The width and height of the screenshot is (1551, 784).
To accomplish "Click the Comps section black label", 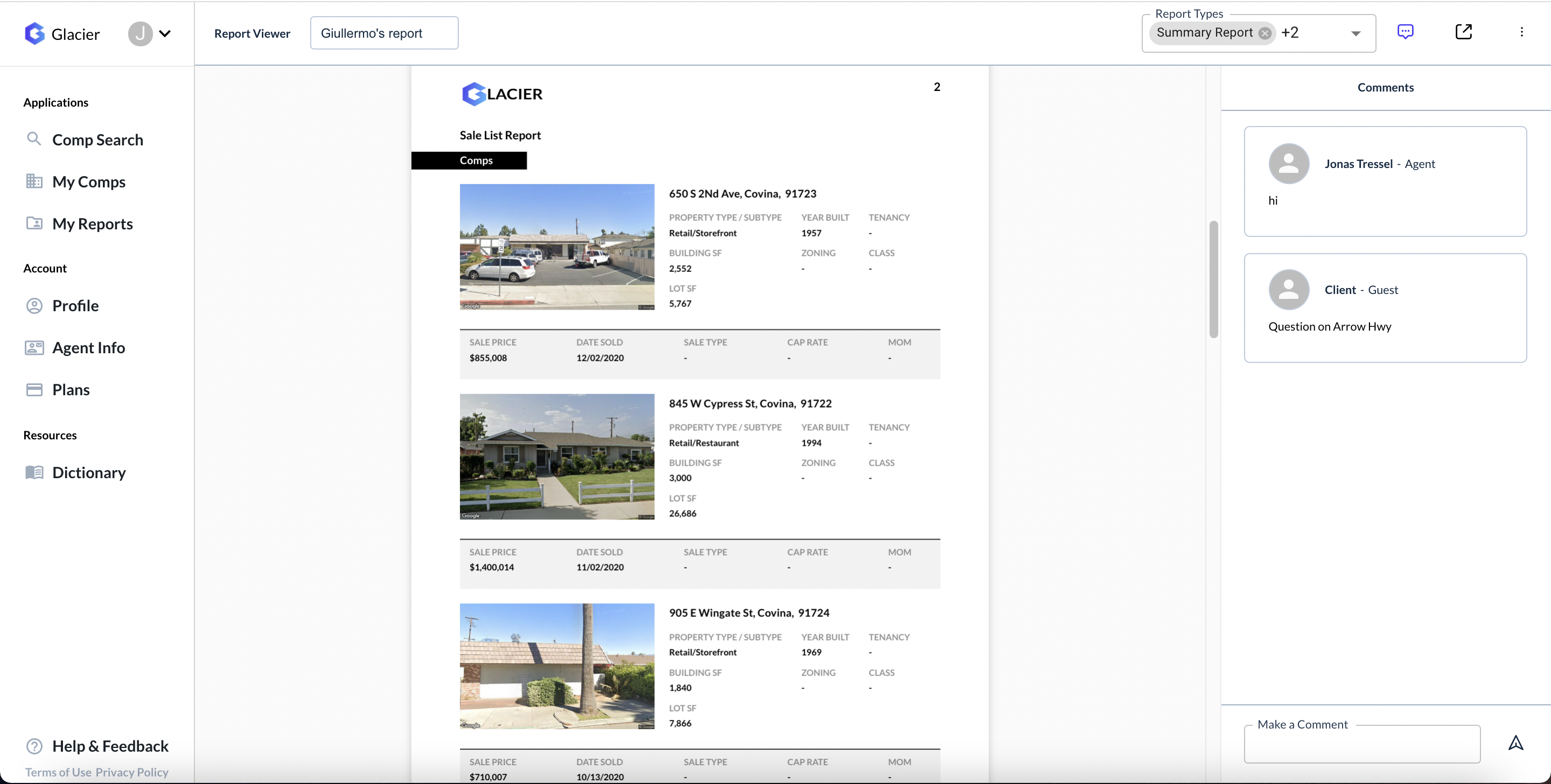I will pyautogui.click(x=469, y=160).
